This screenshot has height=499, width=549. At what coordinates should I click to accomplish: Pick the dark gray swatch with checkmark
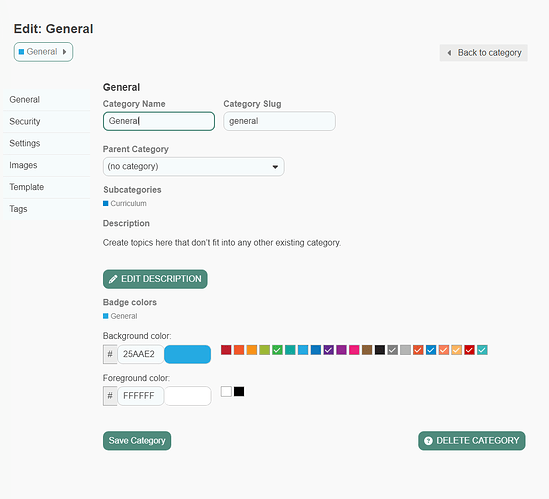click(x=392, y=350)
